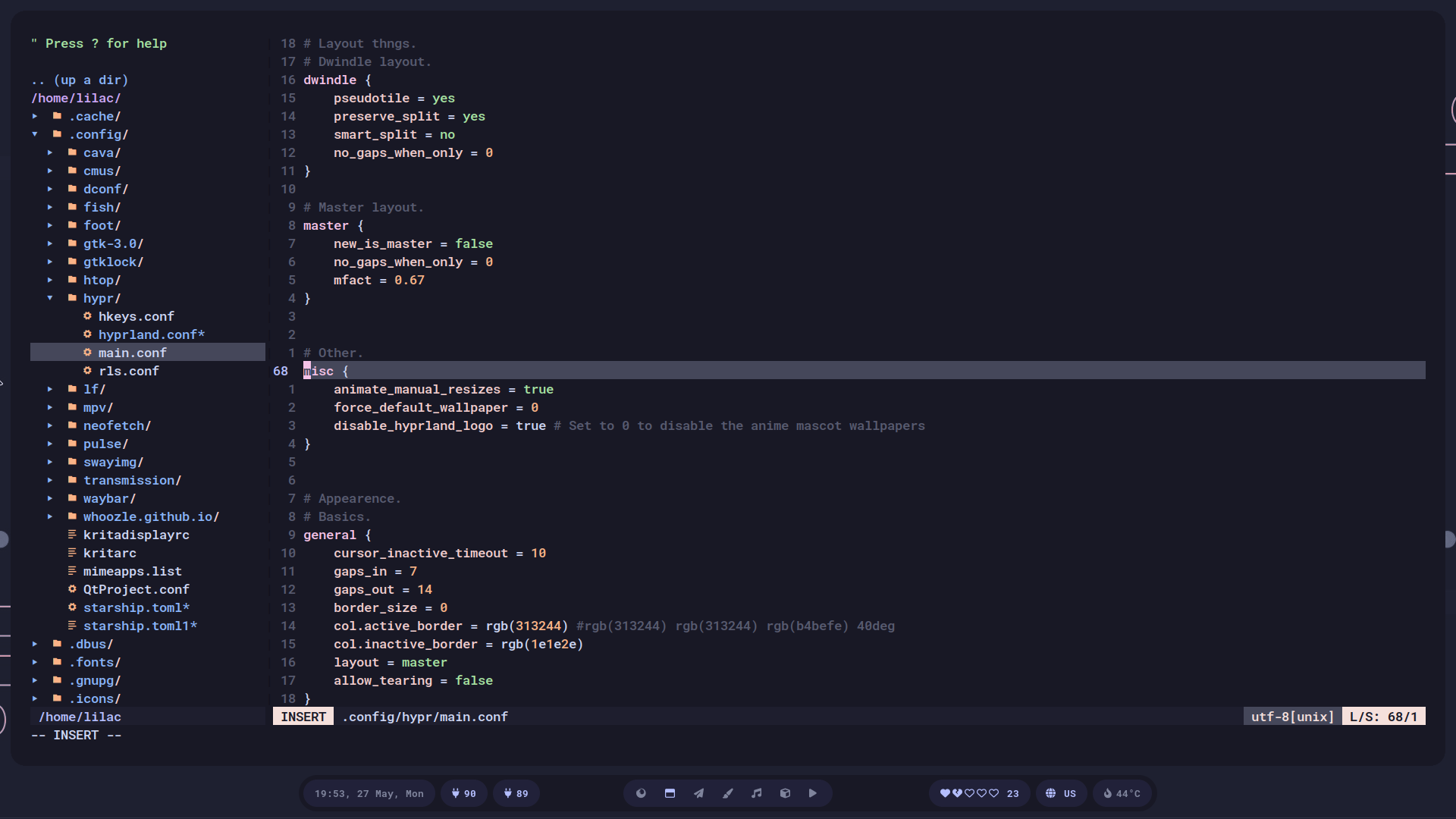Expand the fish/ folder arrow

coord(50,207)
